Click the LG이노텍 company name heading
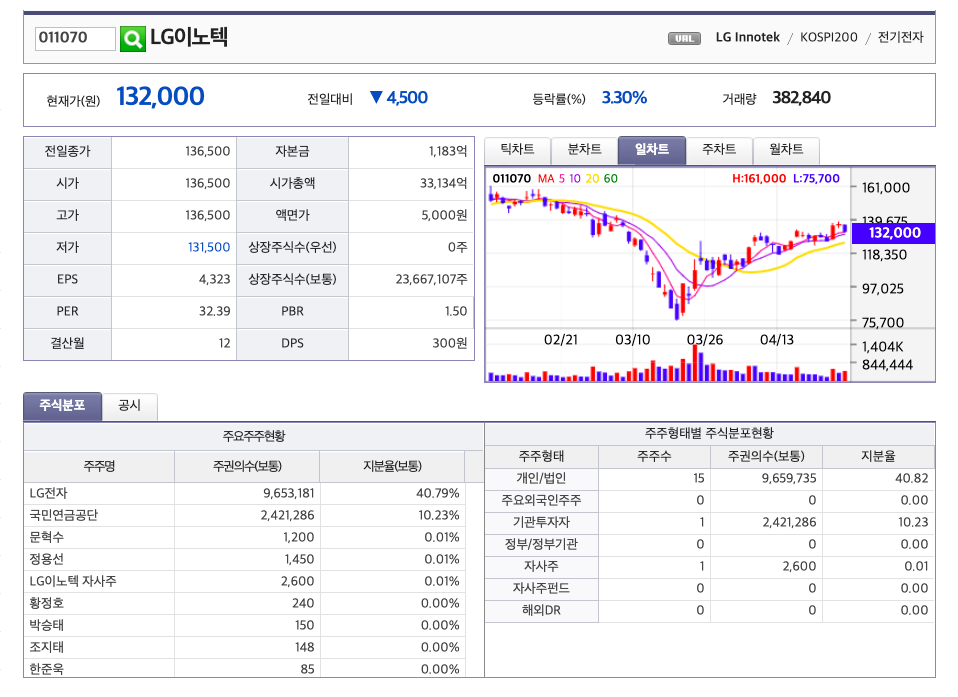 pos(189,37)
